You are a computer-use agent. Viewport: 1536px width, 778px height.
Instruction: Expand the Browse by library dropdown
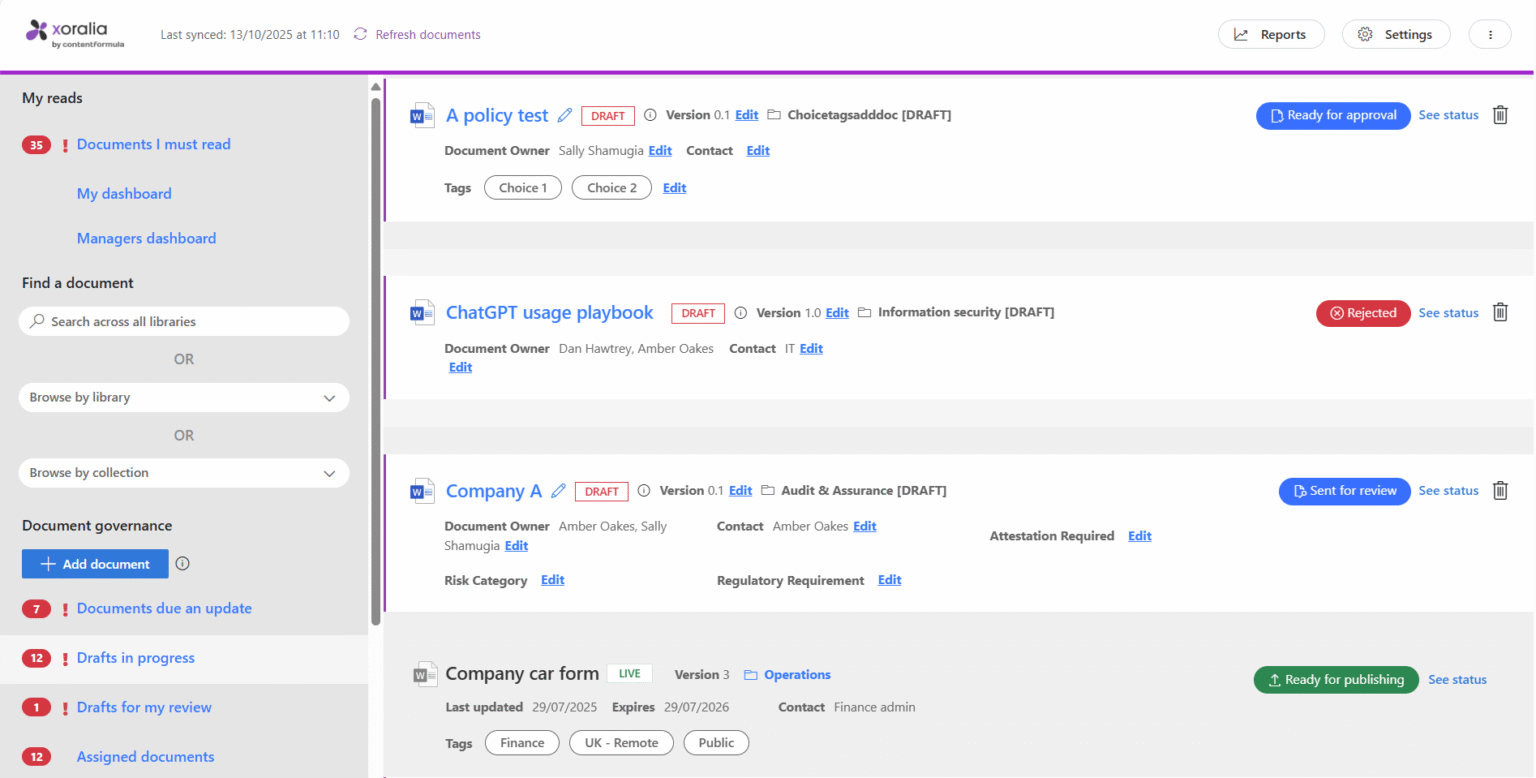point(184,397)
